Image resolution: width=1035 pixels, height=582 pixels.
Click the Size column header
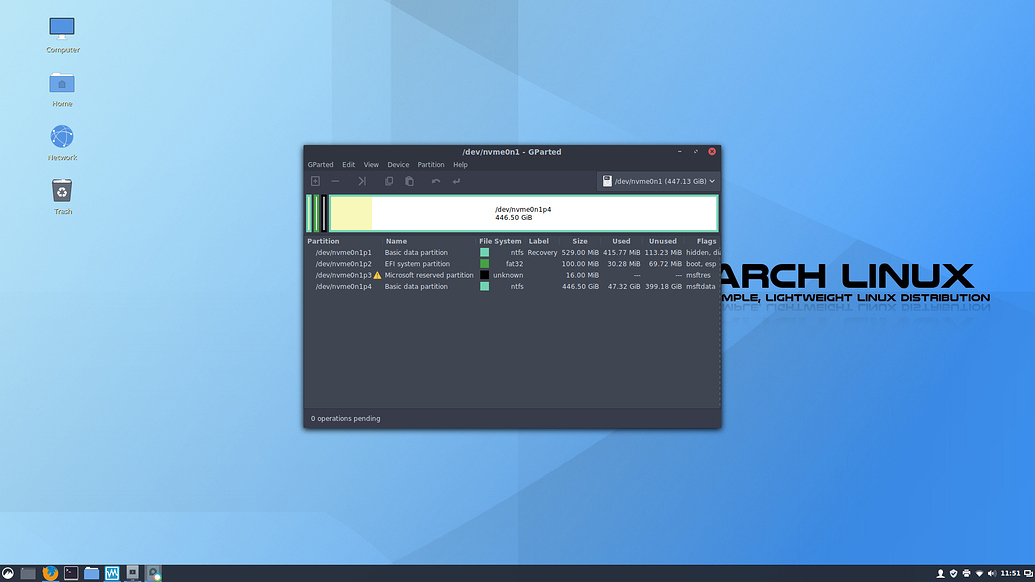point(580,242)
